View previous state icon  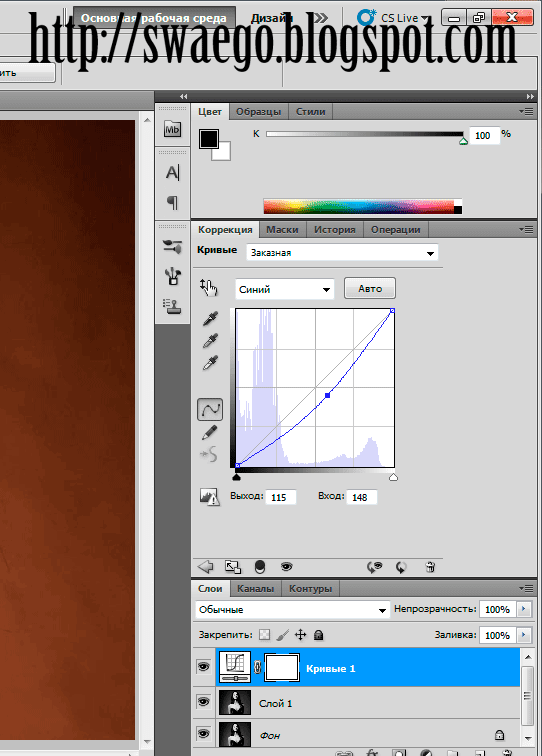[x=374, y=567]
